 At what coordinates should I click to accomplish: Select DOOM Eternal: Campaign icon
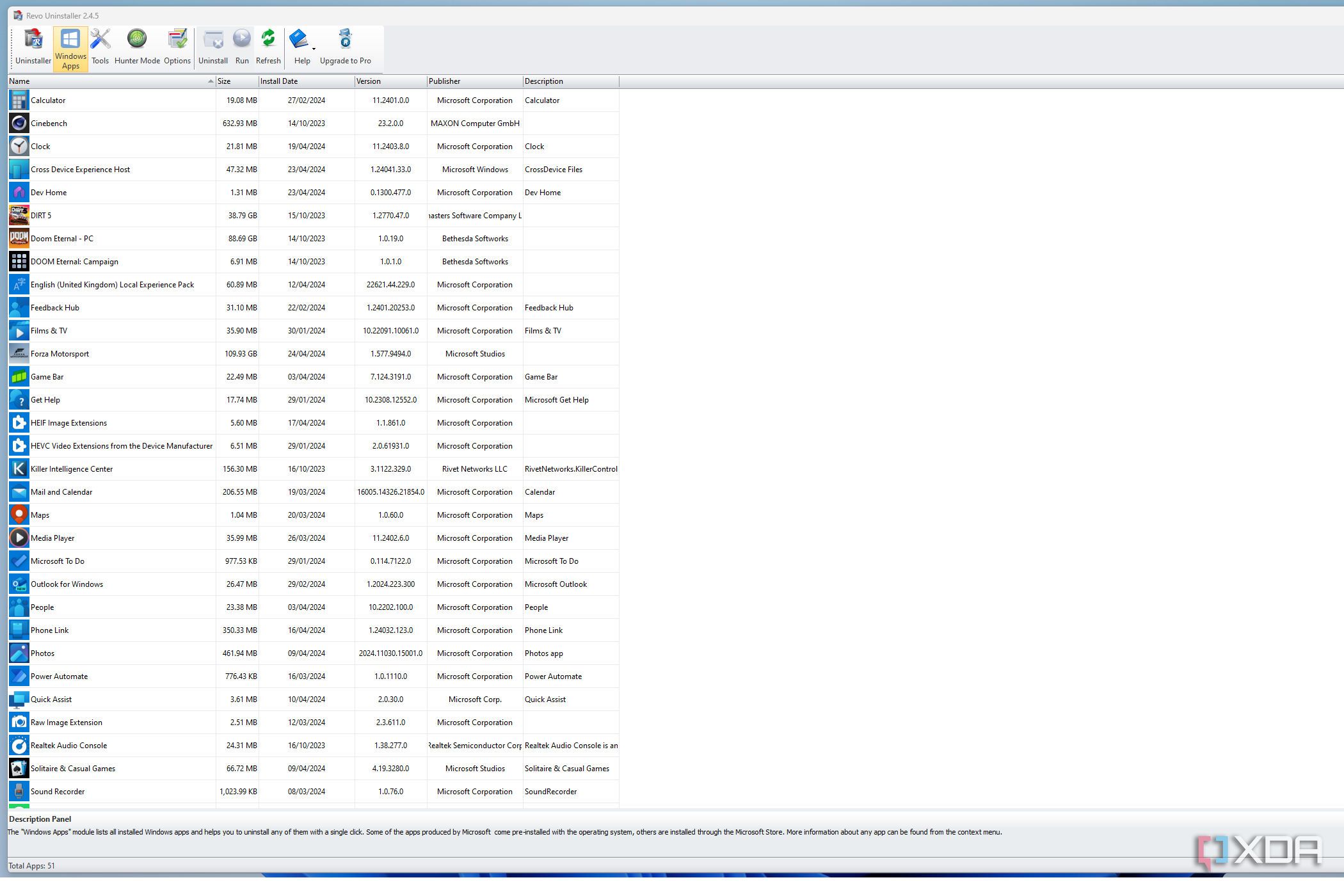tap(19, 262)
